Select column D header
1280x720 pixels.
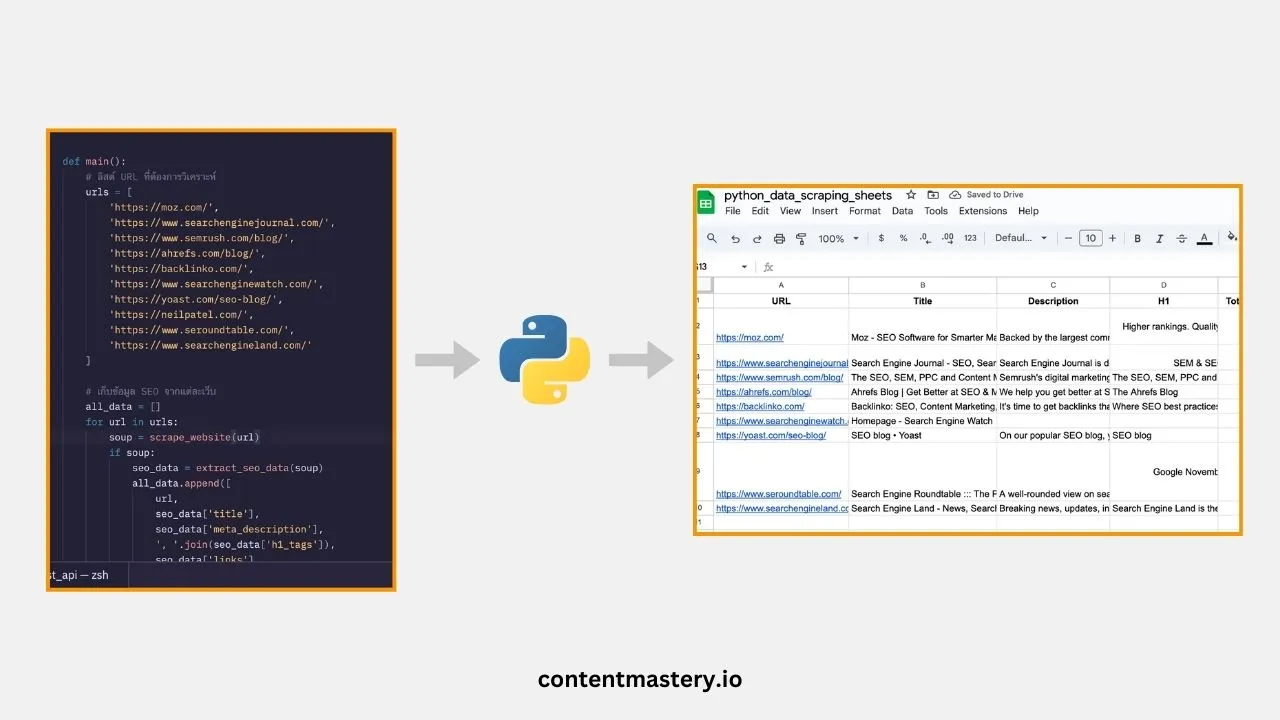pos(1164,285)
